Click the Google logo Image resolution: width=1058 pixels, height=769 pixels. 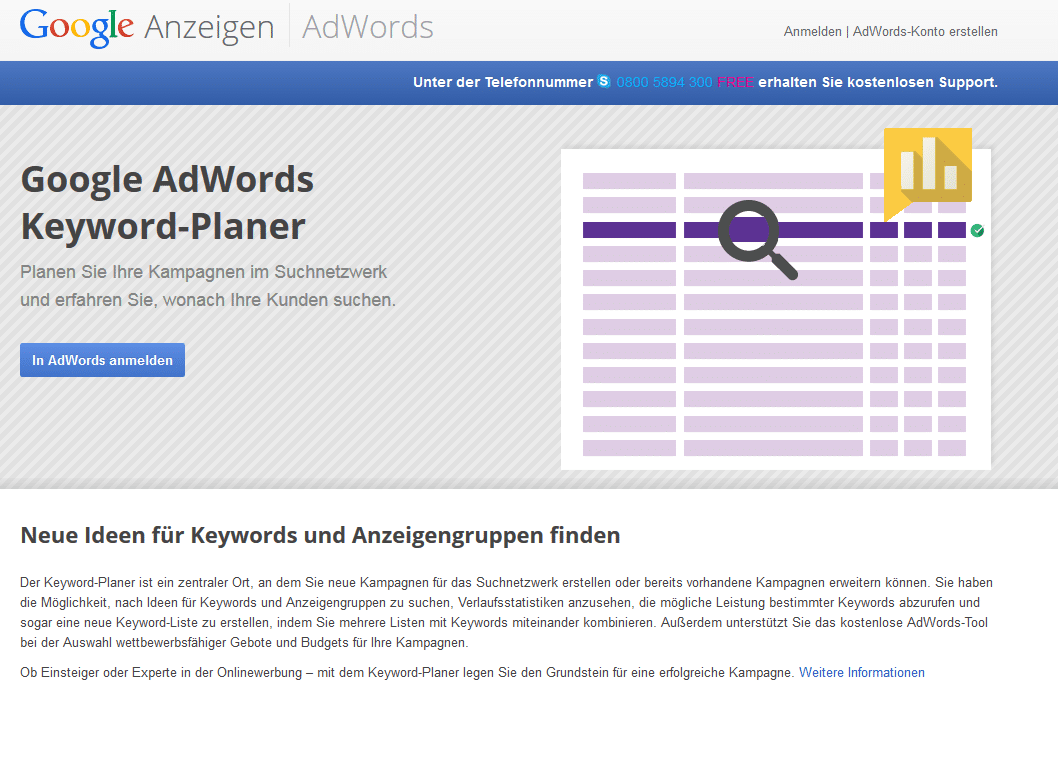point(77,28)
